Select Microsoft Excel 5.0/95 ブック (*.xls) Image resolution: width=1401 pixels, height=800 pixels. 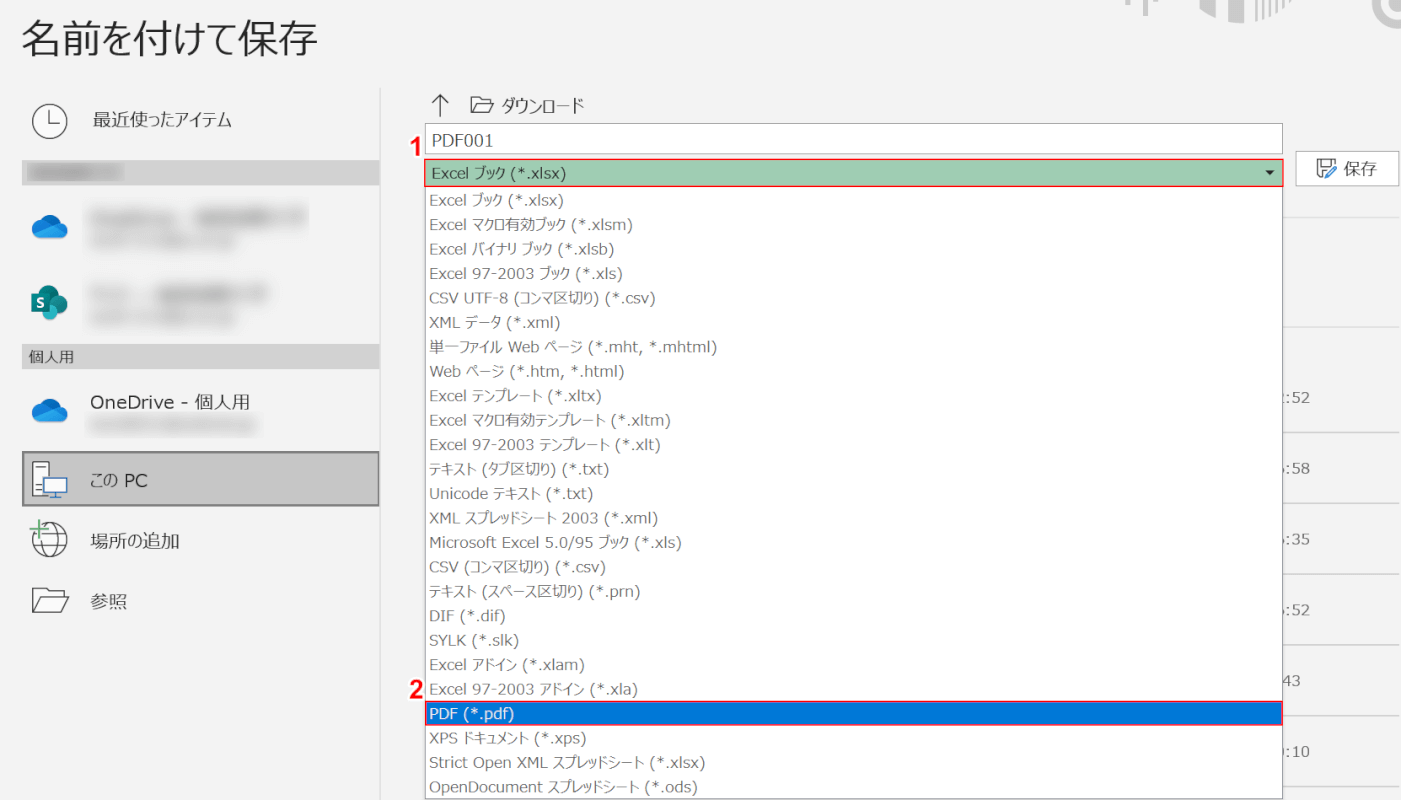853,542
